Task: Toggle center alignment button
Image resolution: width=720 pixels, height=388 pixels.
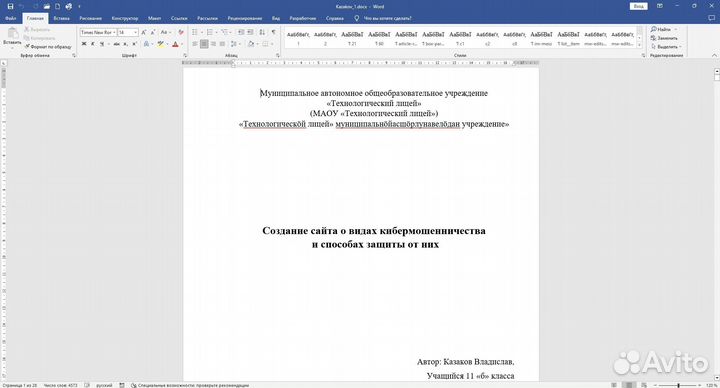Action: point(204,44)
